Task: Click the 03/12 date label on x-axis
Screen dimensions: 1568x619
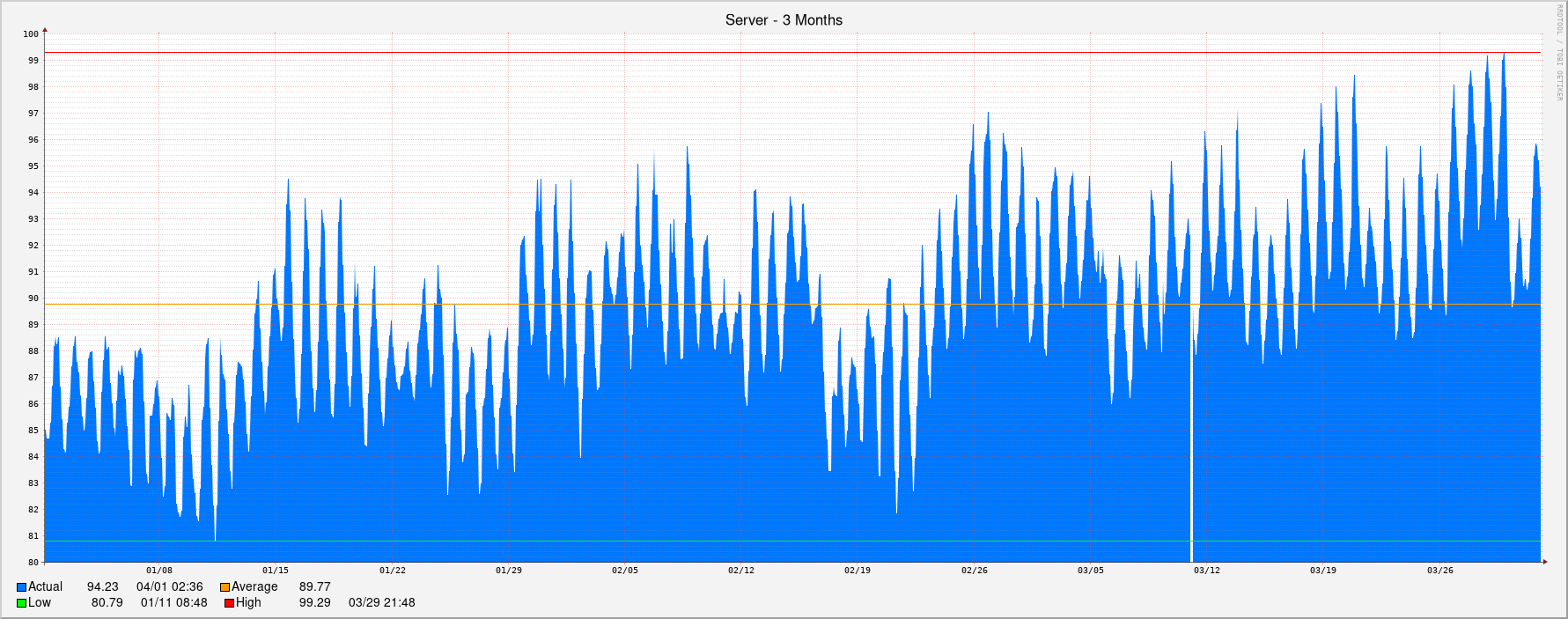Action: 1207,571
